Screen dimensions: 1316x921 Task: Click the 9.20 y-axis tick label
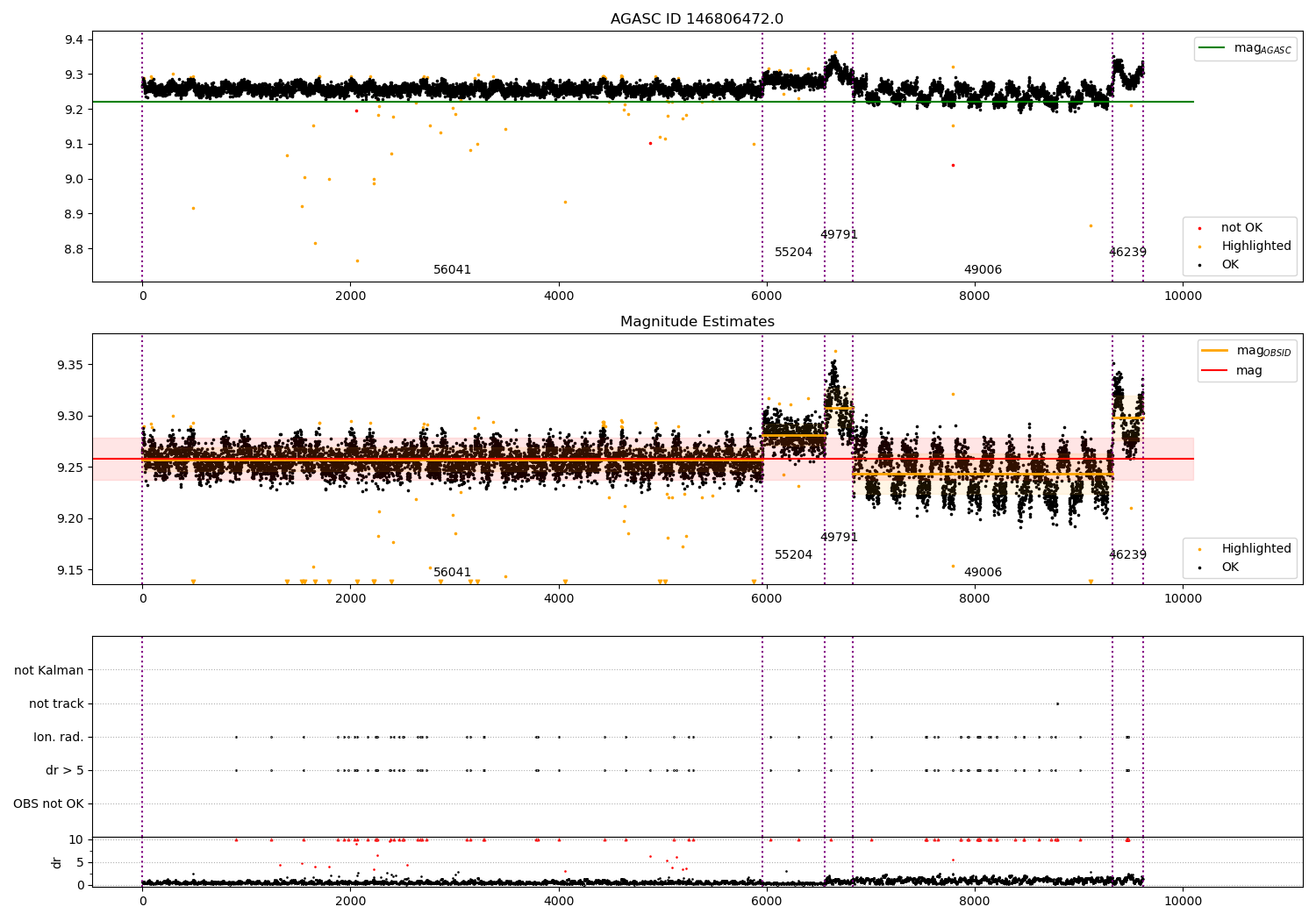coord(70,518)
